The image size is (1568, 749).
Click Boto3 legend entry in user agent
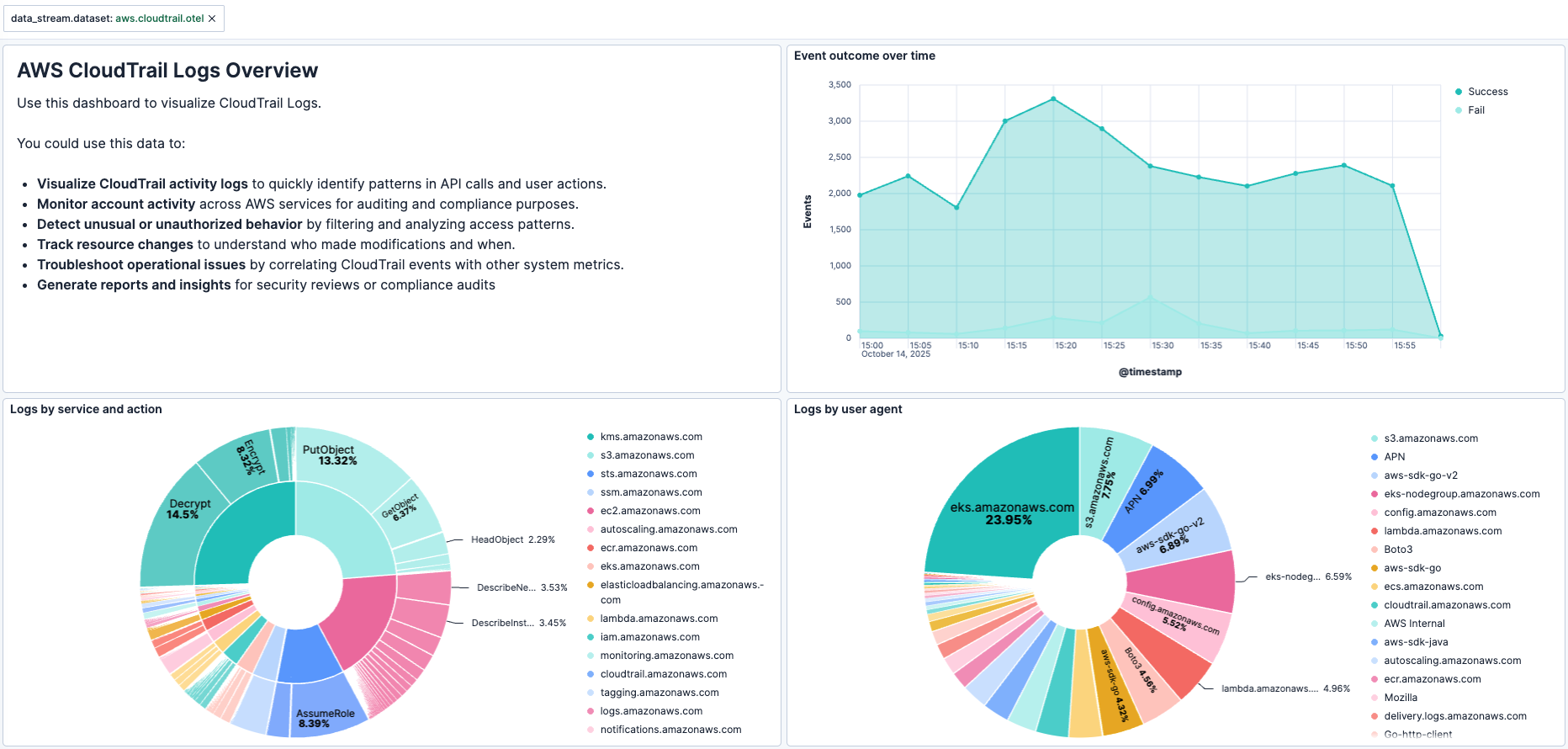coord(1398,550)
